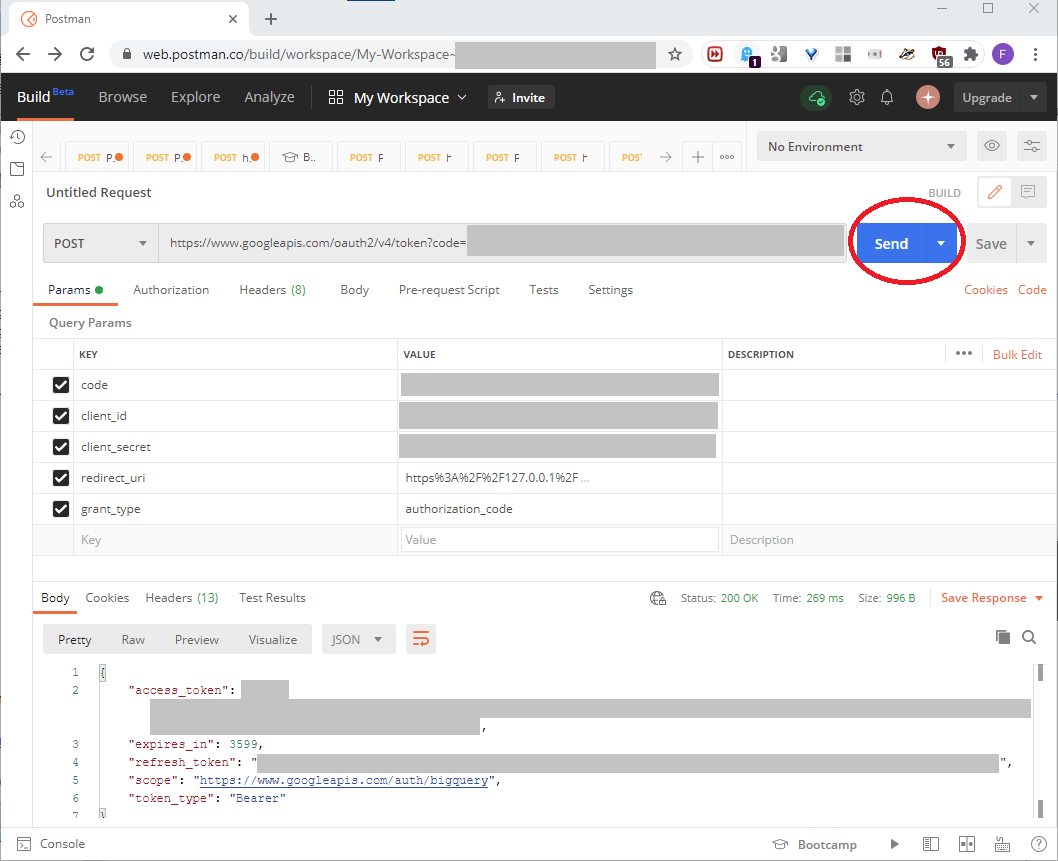This screenshot has height=861, width=1058.
Task: Click the environment quick look eye icon
Action: pos(991,146)
